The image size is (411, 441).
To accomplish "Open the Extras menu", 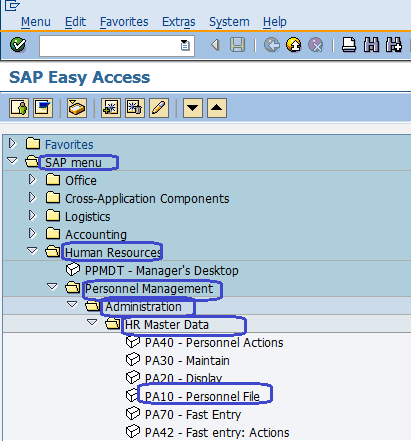I will point(179,22).
